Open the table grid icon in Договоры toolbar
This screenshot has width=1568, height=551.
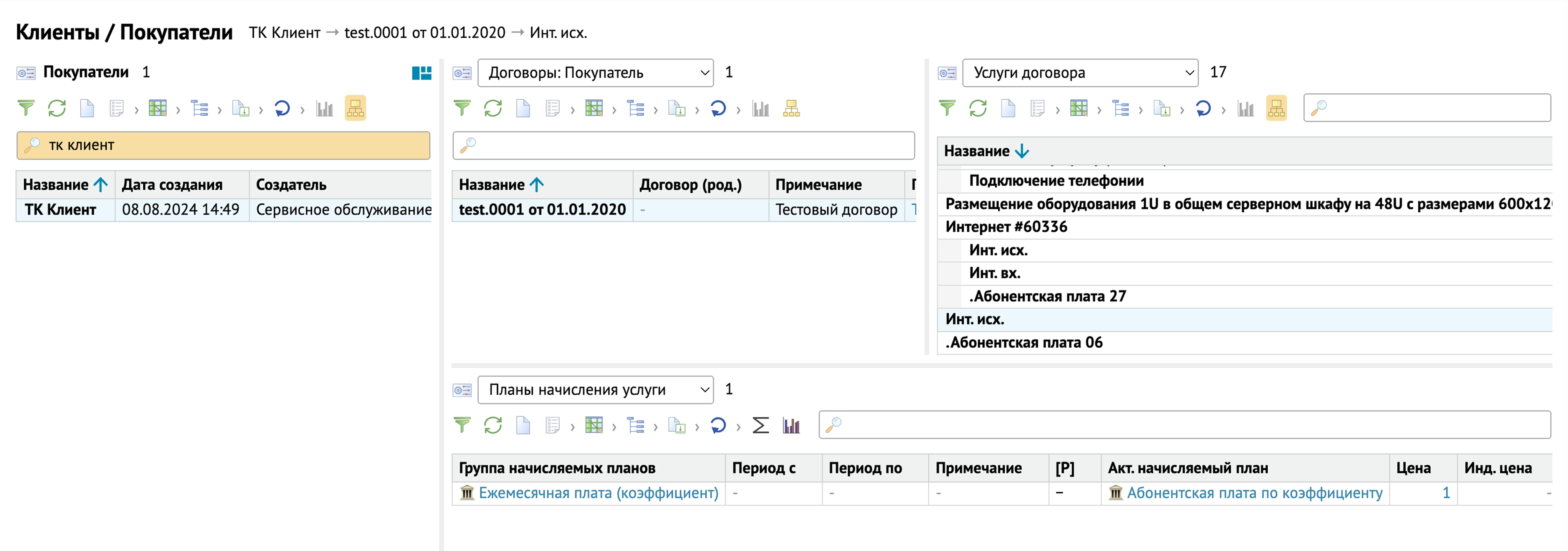pyautogui.click(x=593, y=108)
